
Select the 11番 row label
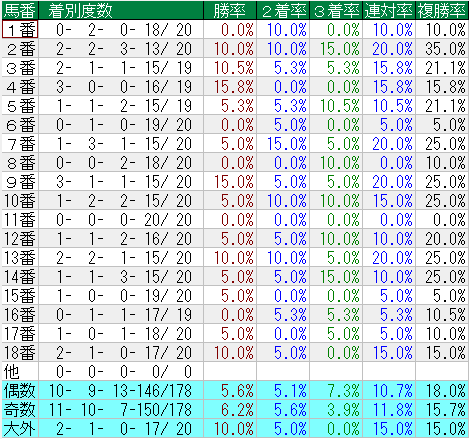click(20, 220)
